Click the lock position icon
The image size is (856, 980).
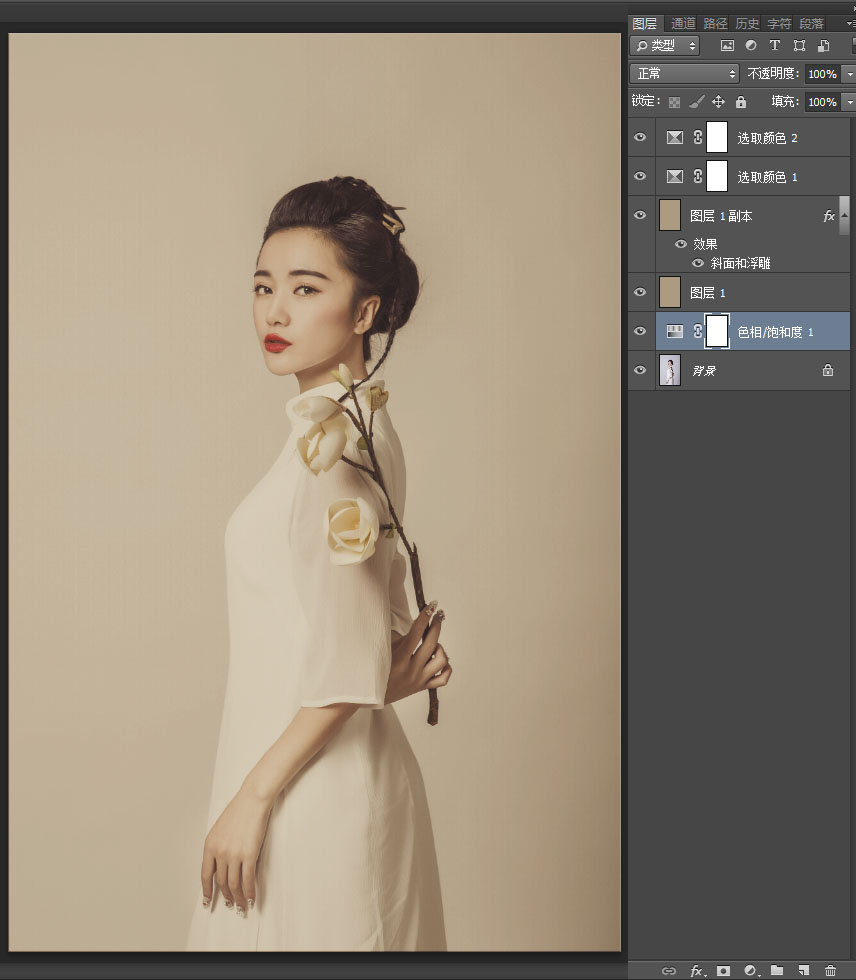(719, 101)
